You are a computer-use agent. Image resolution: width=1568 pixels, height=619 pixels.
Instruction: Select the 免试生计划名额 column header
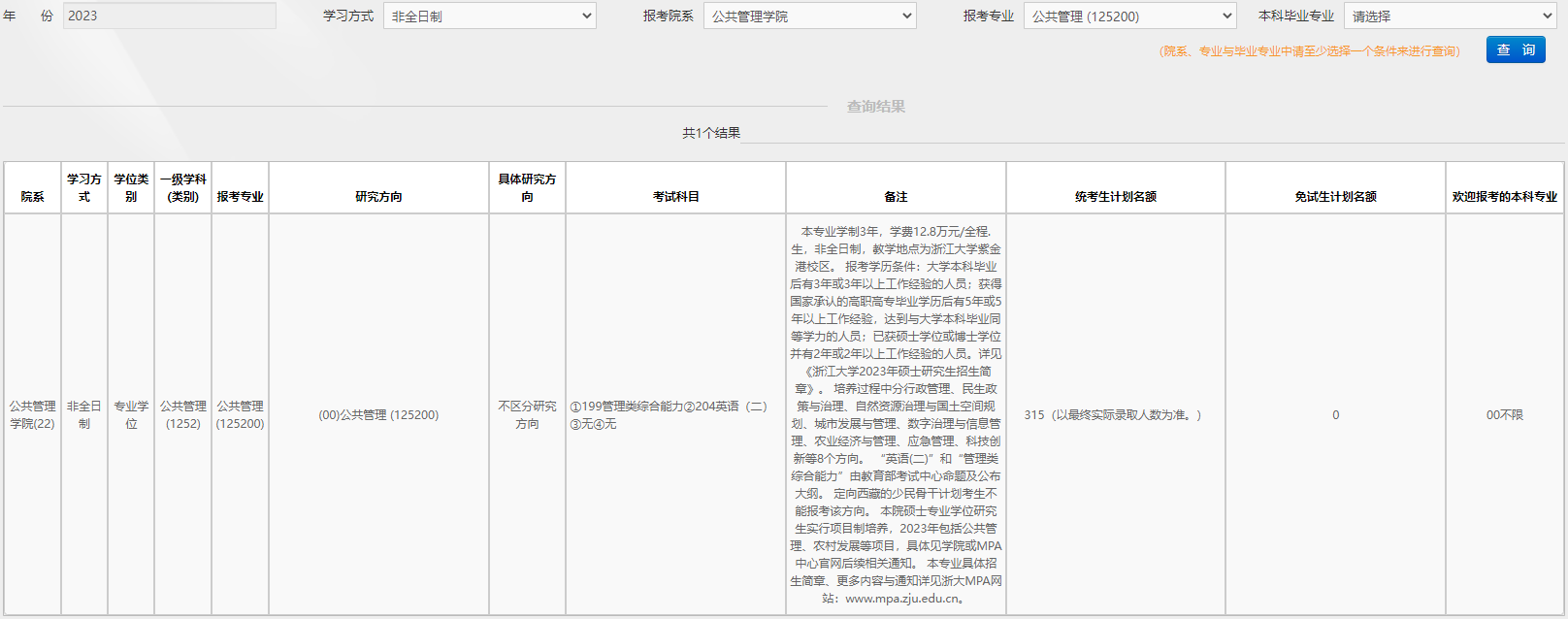pyautogui.click(x=1335, y=196)
